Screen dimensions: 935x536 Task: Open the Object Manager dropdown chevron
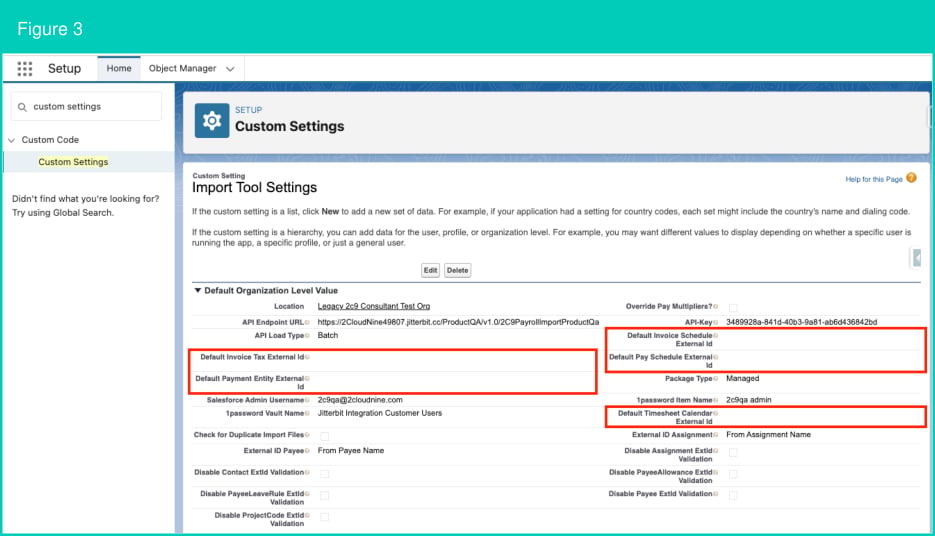[x=230, y=69]
